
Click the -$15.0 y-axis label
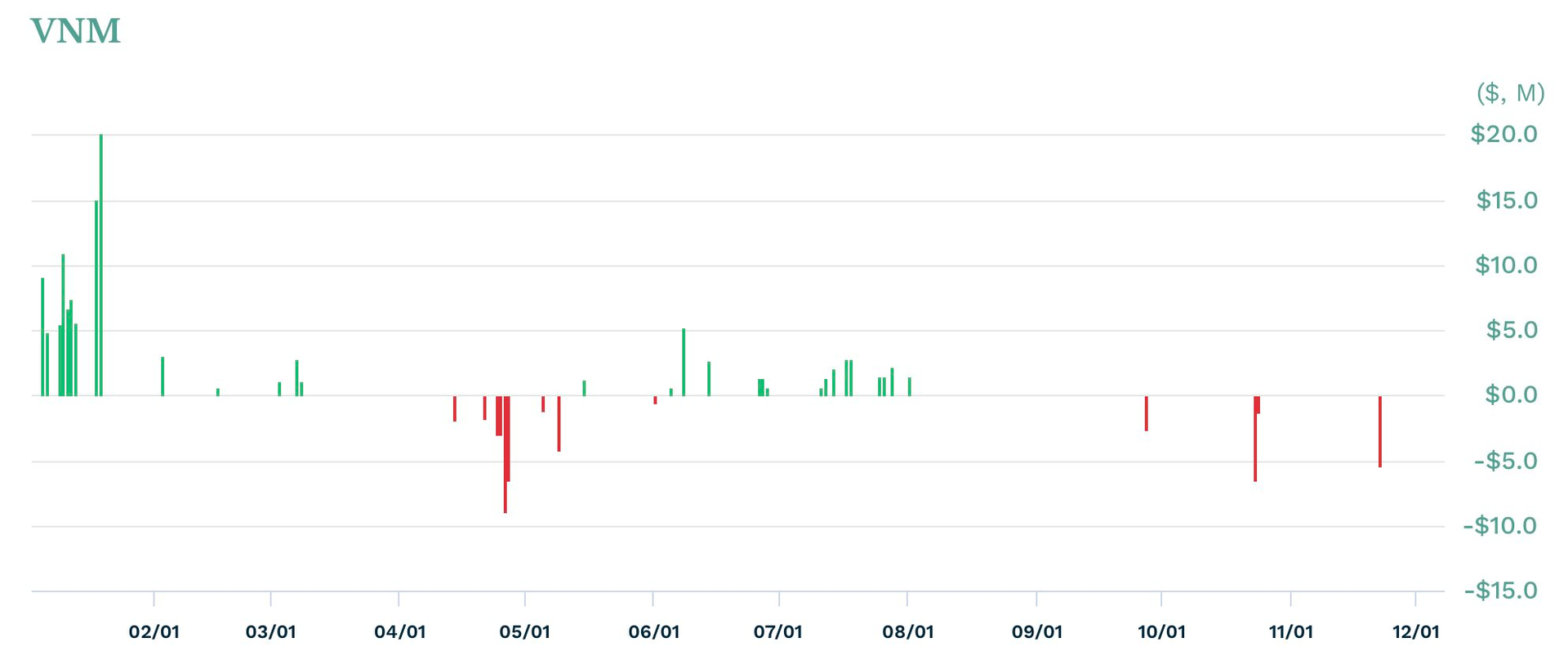coord(1501,591)
